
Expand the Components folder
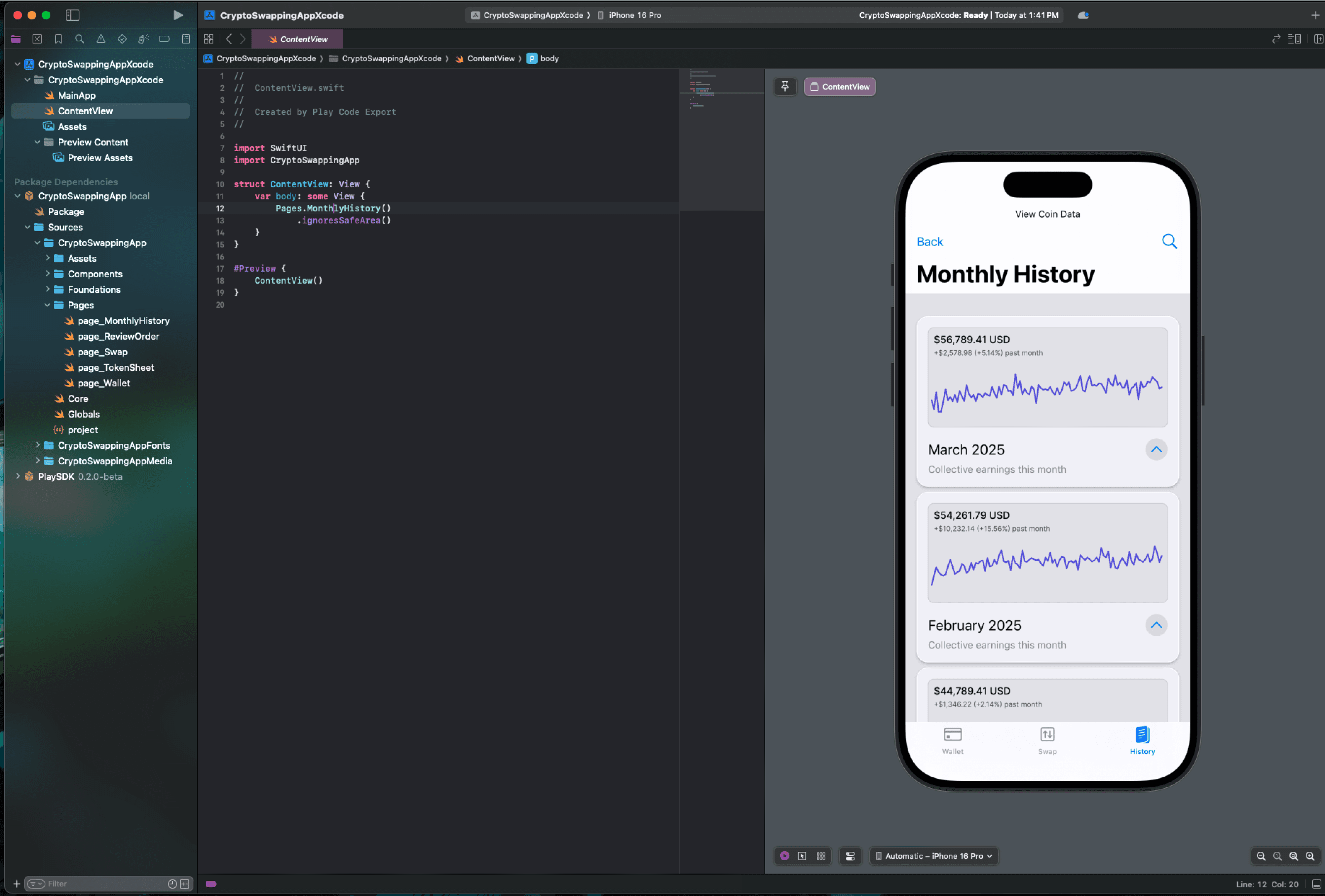click(x=47, y=274)
